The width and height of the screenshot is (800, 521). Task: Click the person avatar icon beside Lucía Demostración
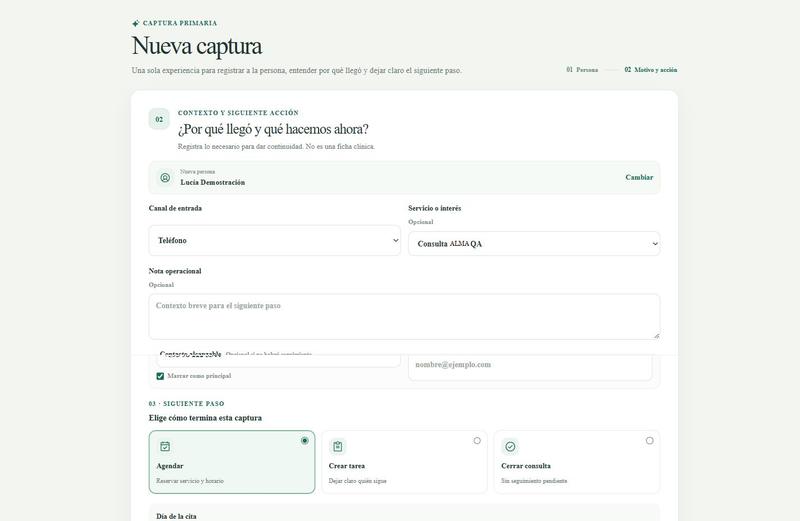coord(165,178)
